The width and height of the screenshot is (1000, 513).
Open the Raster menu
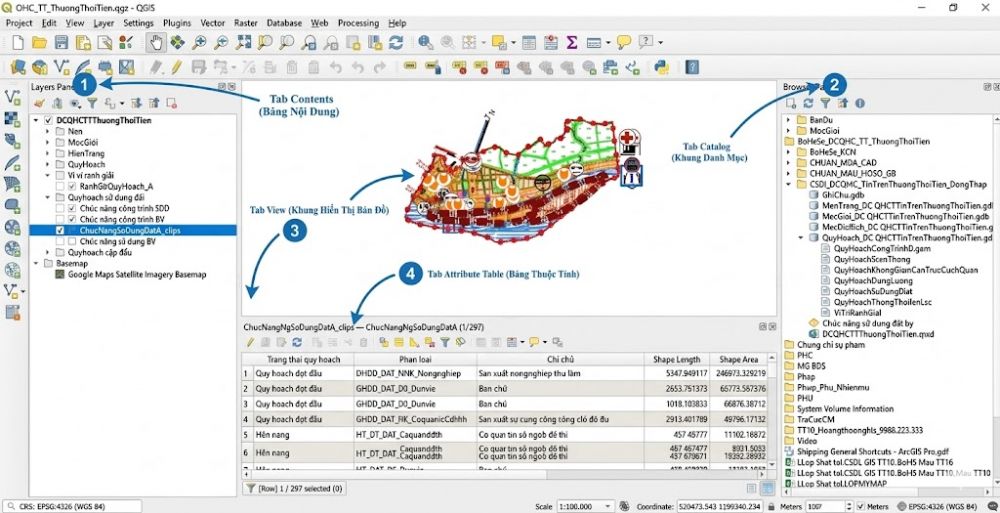tap(246, 23)
